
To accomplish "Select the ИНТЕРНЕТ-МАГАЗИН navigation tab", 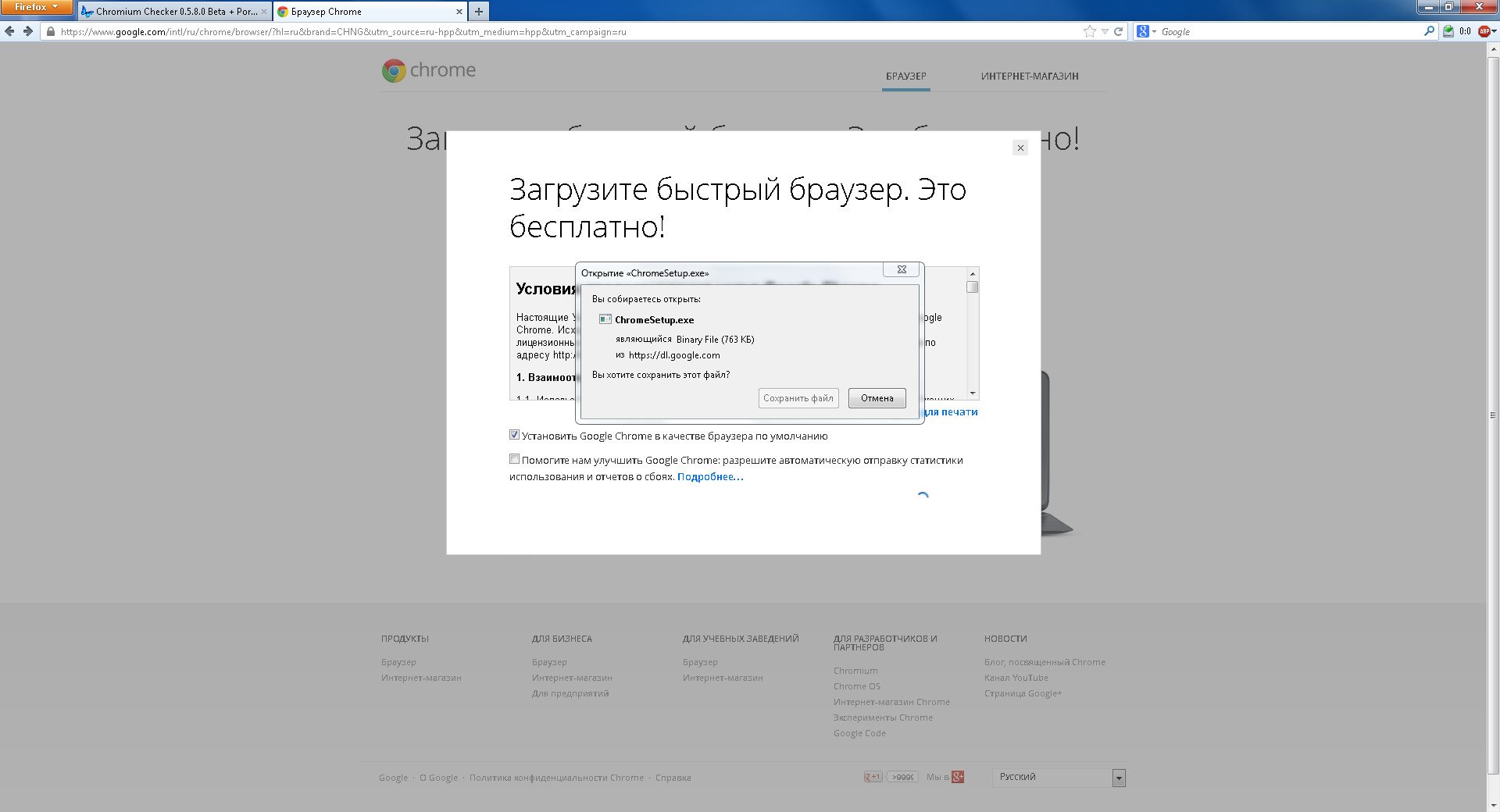I will pyautogui.click(x=1030, y=77).
